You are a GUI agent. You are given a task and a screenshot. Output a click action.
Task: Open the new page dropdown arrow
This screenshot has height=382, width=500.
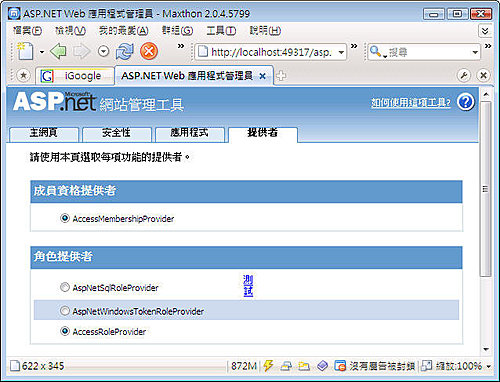42,52
